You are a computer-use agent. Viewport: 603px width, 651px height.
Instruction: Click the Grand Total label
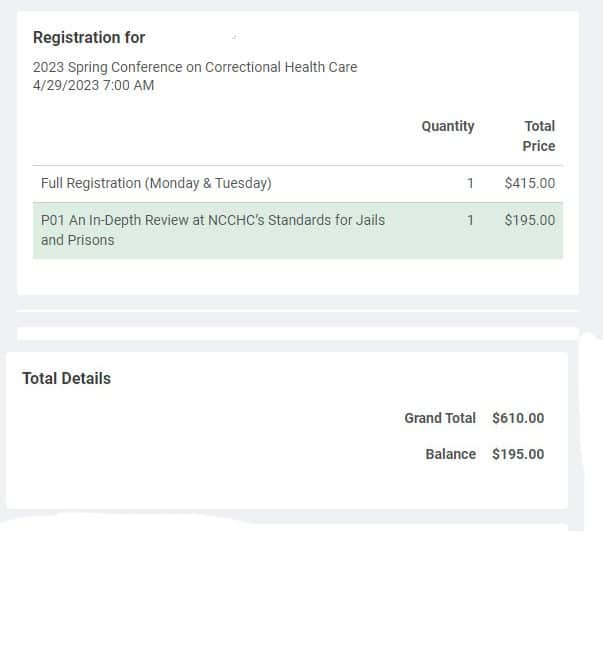coord(440,418)
